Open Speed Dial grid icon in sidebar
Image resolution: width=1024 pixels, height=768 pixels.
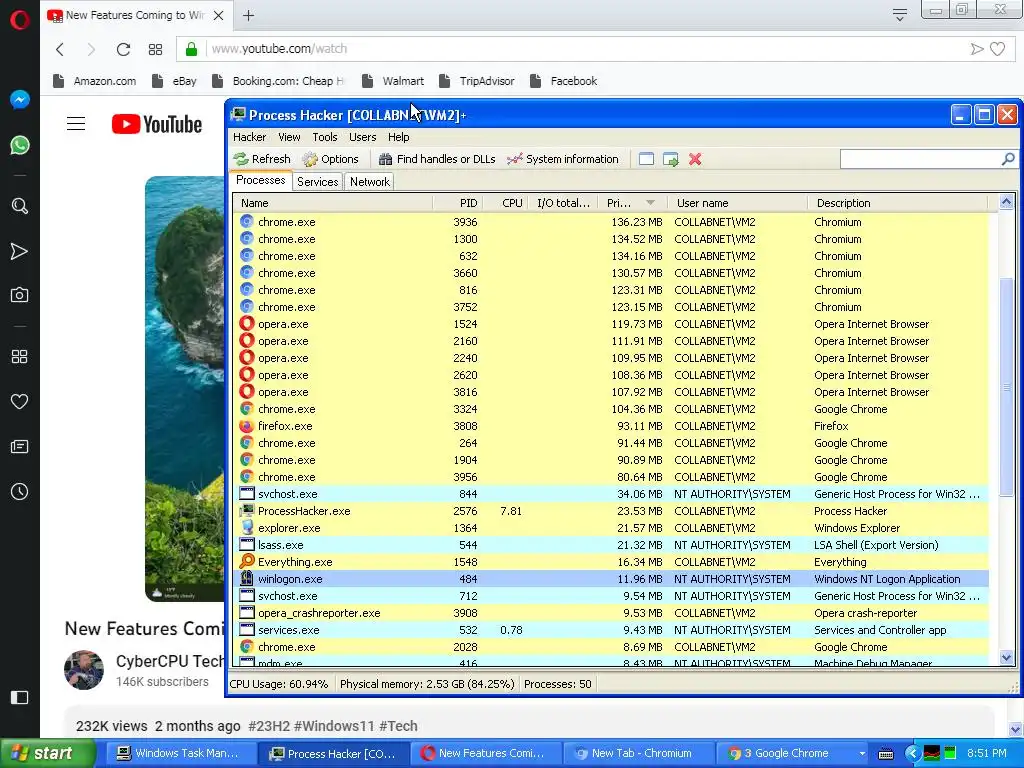pos(20,357)
